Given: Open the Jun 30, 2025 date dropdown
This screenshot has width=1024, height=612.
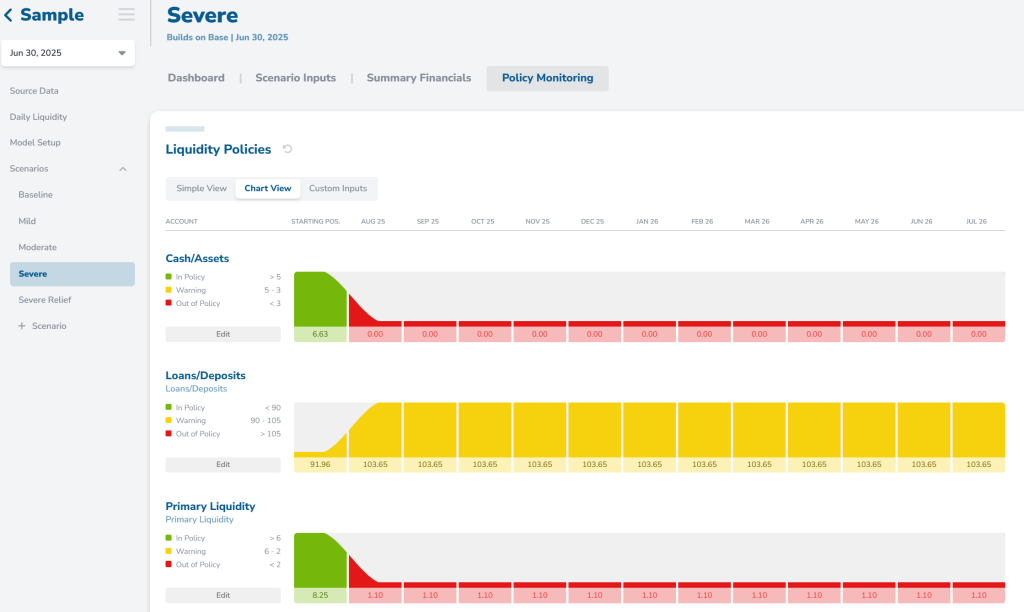Looking at the screenshot, I should pos(68,53).
